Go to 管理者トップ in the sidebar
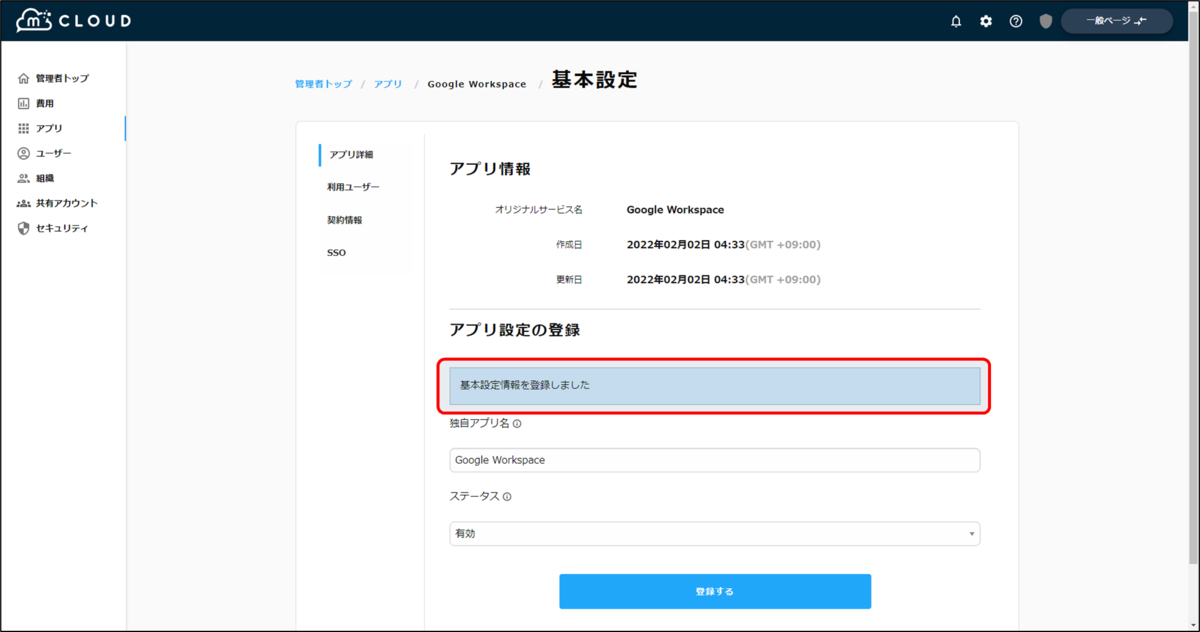The image size is (1200, 632). pyautogui.click(x=62, y=78)
